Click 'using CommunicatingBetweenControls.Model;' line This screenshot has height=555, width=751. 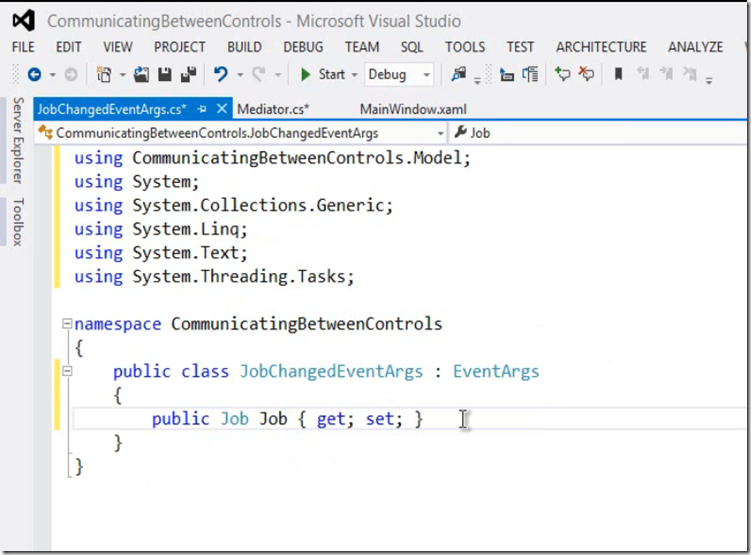[x=273, y=158]
